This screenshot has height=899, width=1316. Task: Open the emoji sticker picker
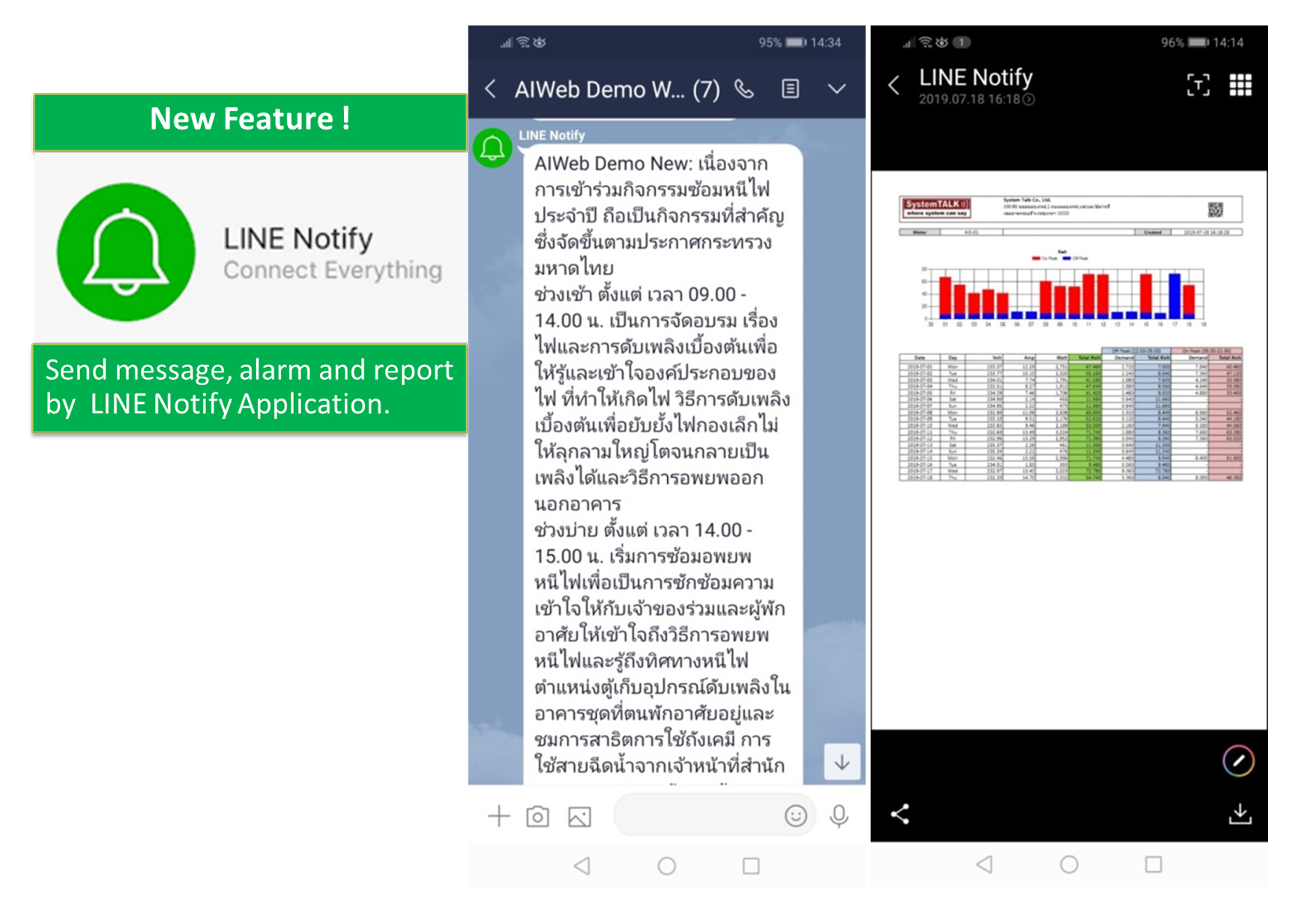pyautogui.click(x=796, y=815)
